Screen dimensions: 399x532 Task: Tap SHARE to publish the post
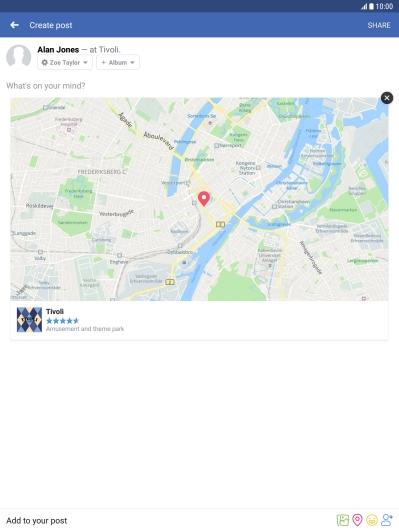tap(379, 25)
